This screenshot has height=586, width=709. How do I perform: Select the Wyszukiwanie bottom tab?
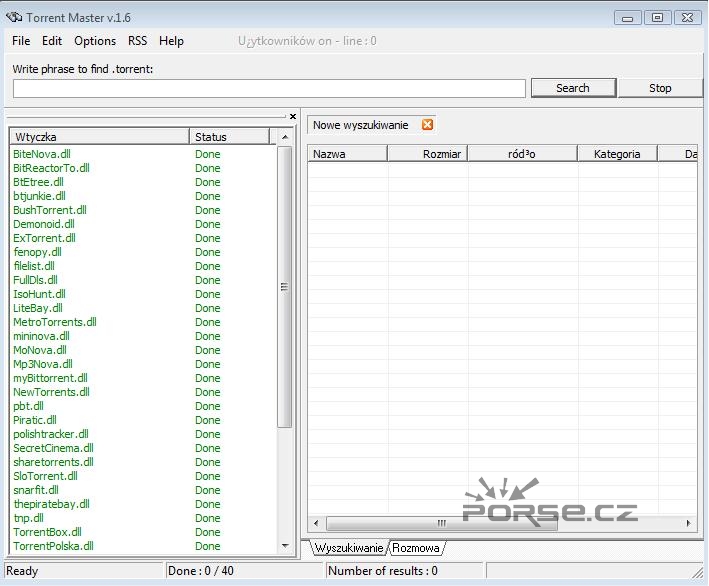(x=348, y=548)
